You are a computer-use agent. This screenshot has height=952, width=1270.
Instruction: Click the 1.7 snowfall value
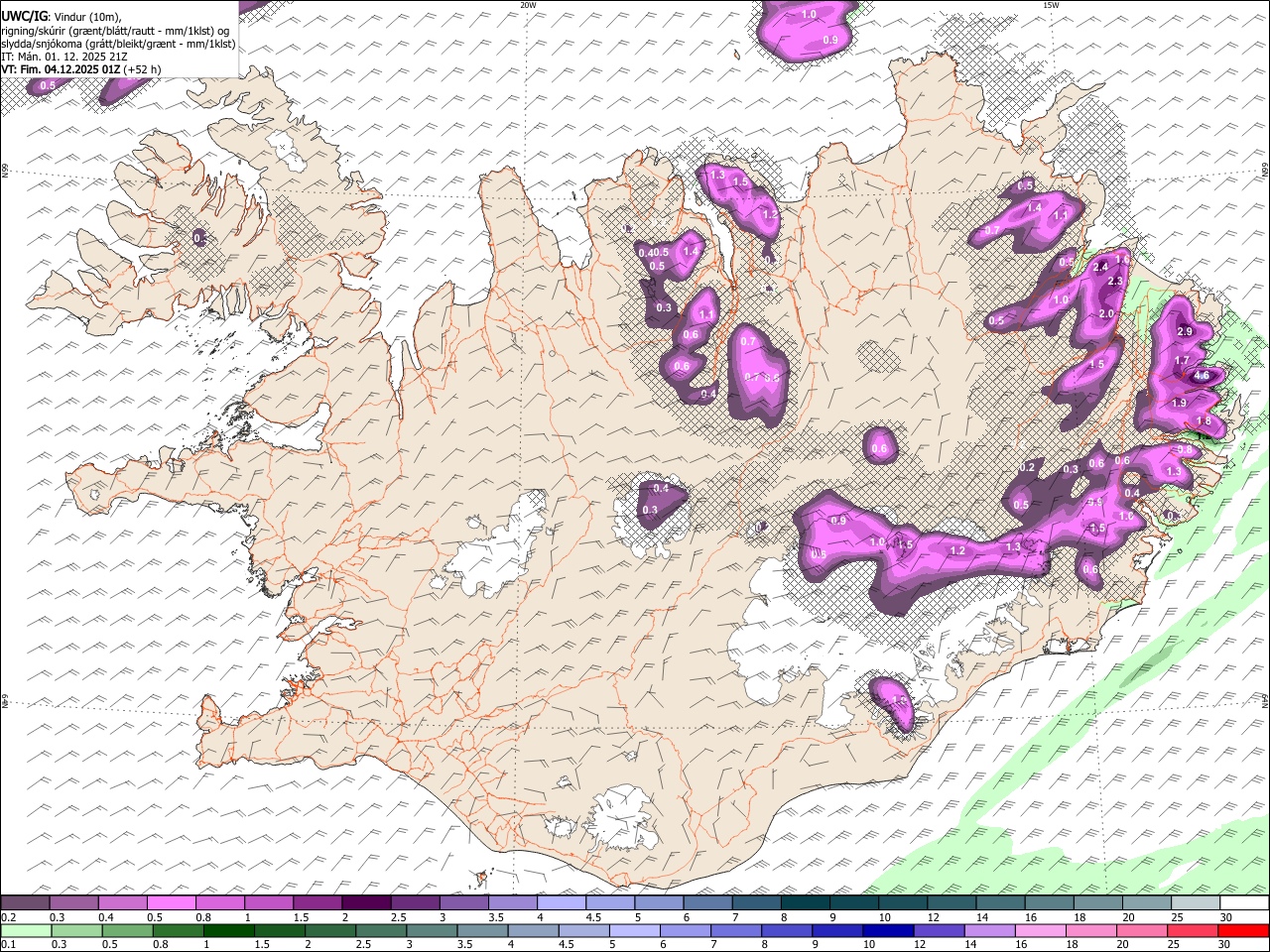(1182, 361)
